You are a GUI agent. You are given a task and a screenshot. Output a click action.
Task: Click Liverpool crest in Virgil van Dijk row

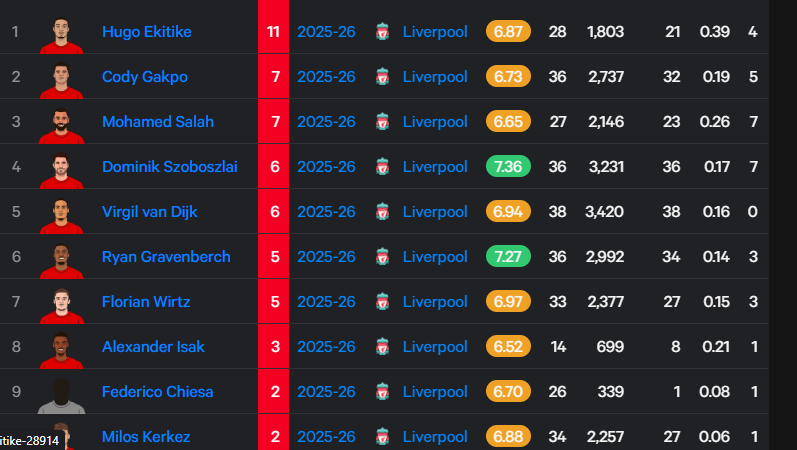pyautogui.click(x=382, y=212)
